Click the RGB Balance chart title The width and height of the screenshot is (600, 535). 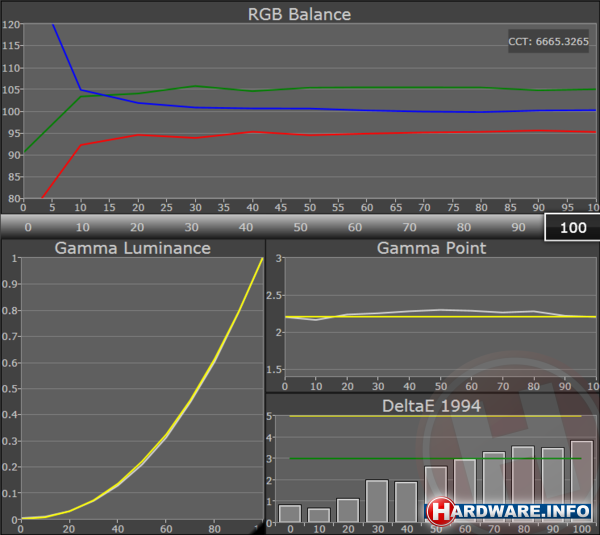299,14
